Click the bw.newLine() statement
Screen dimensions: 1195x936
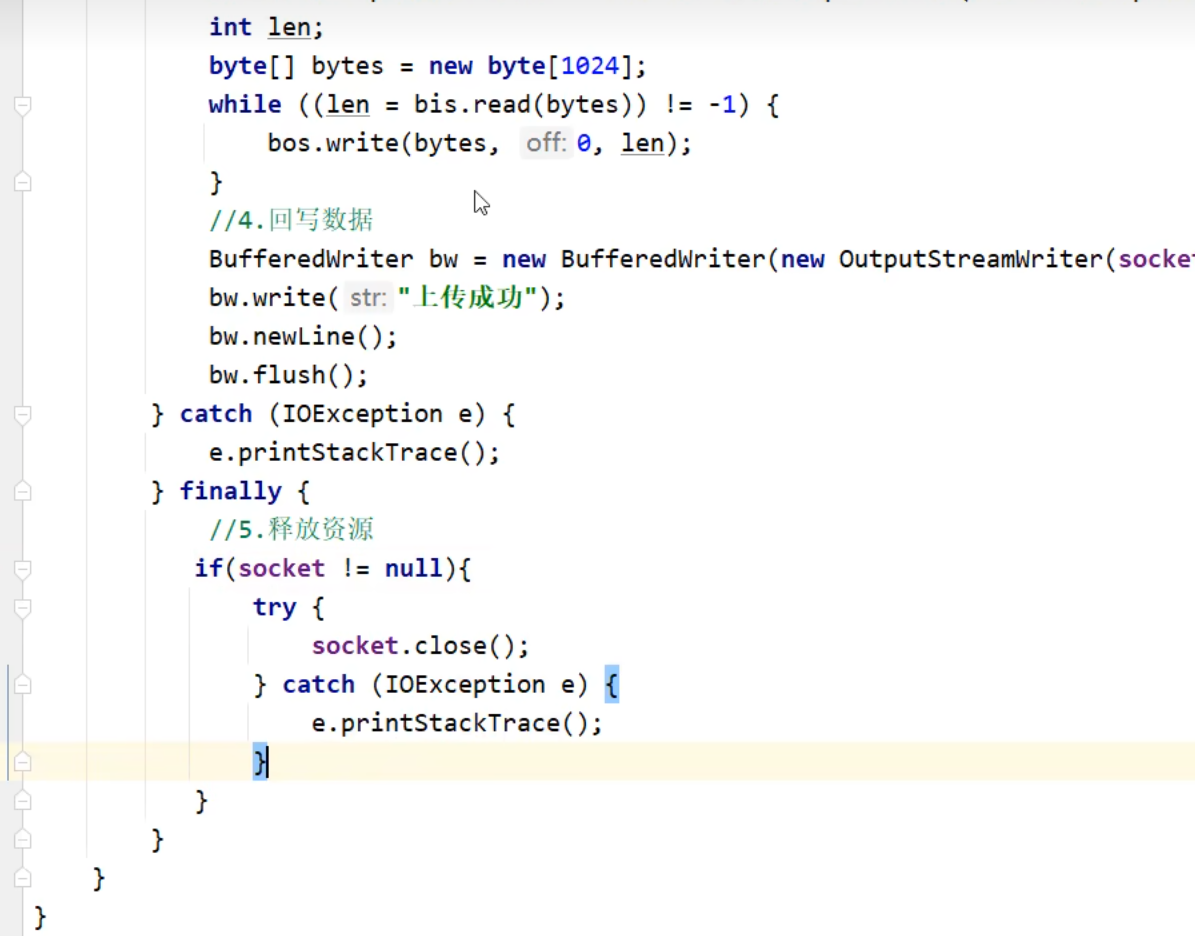coord(303,336)
